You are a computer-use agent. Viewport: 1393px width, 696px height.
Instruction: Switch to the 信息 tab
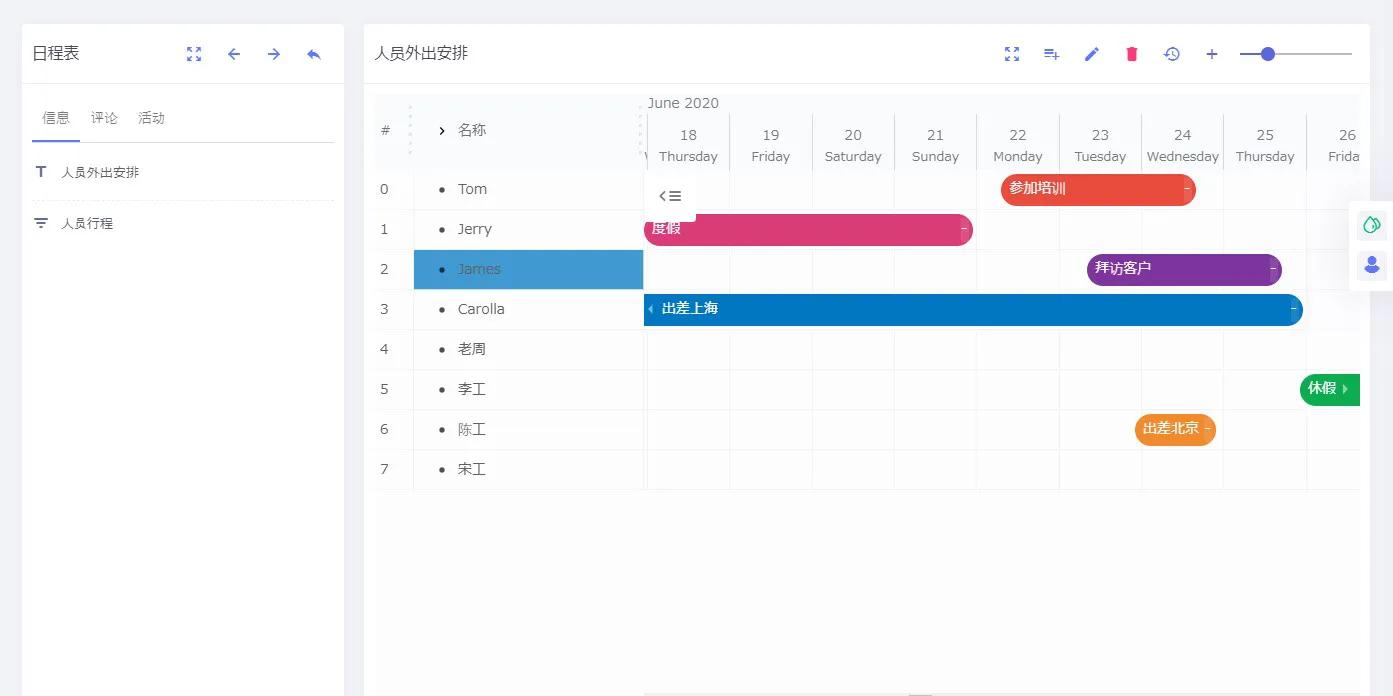[56, 118]
